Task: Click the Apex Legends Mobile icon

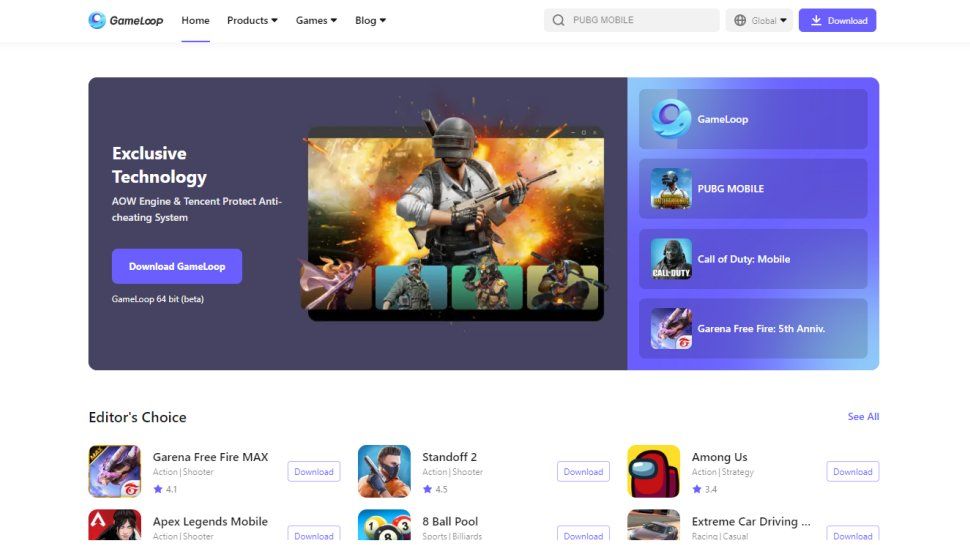Action: (x=114, y=525)
